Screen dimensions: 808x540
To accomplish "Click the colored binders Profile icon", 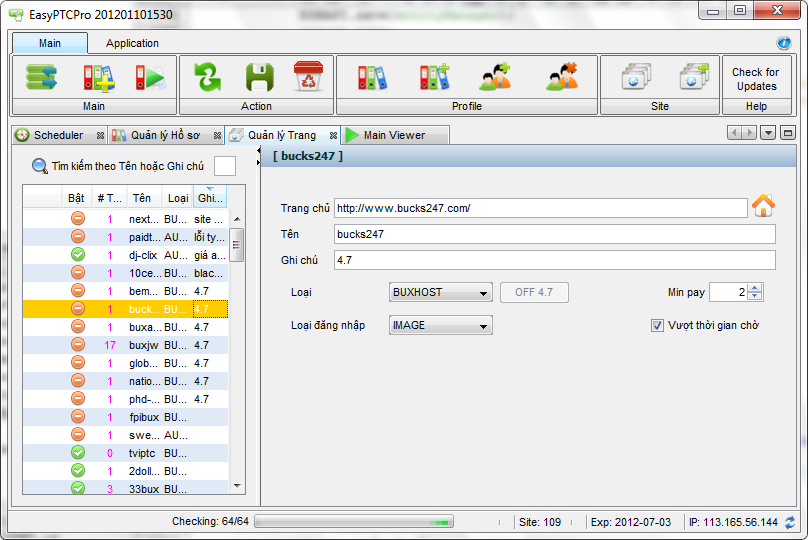I will click(x=372, y=78).
